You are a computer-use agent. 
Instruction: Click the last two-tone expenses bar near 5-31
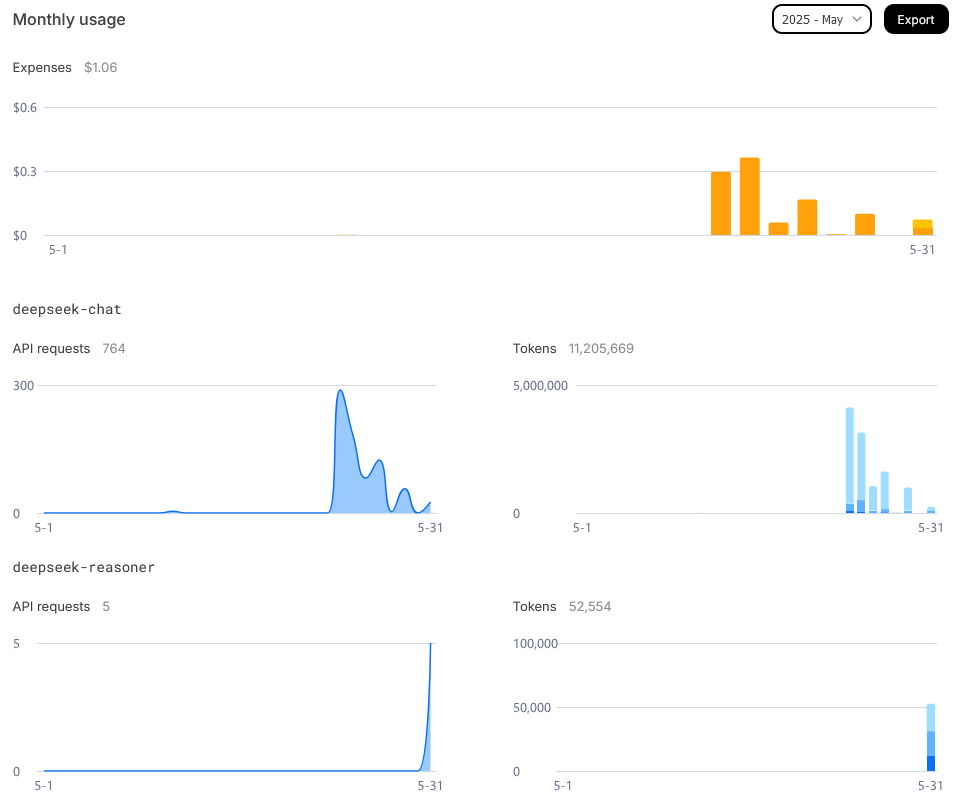click(922, 228)
